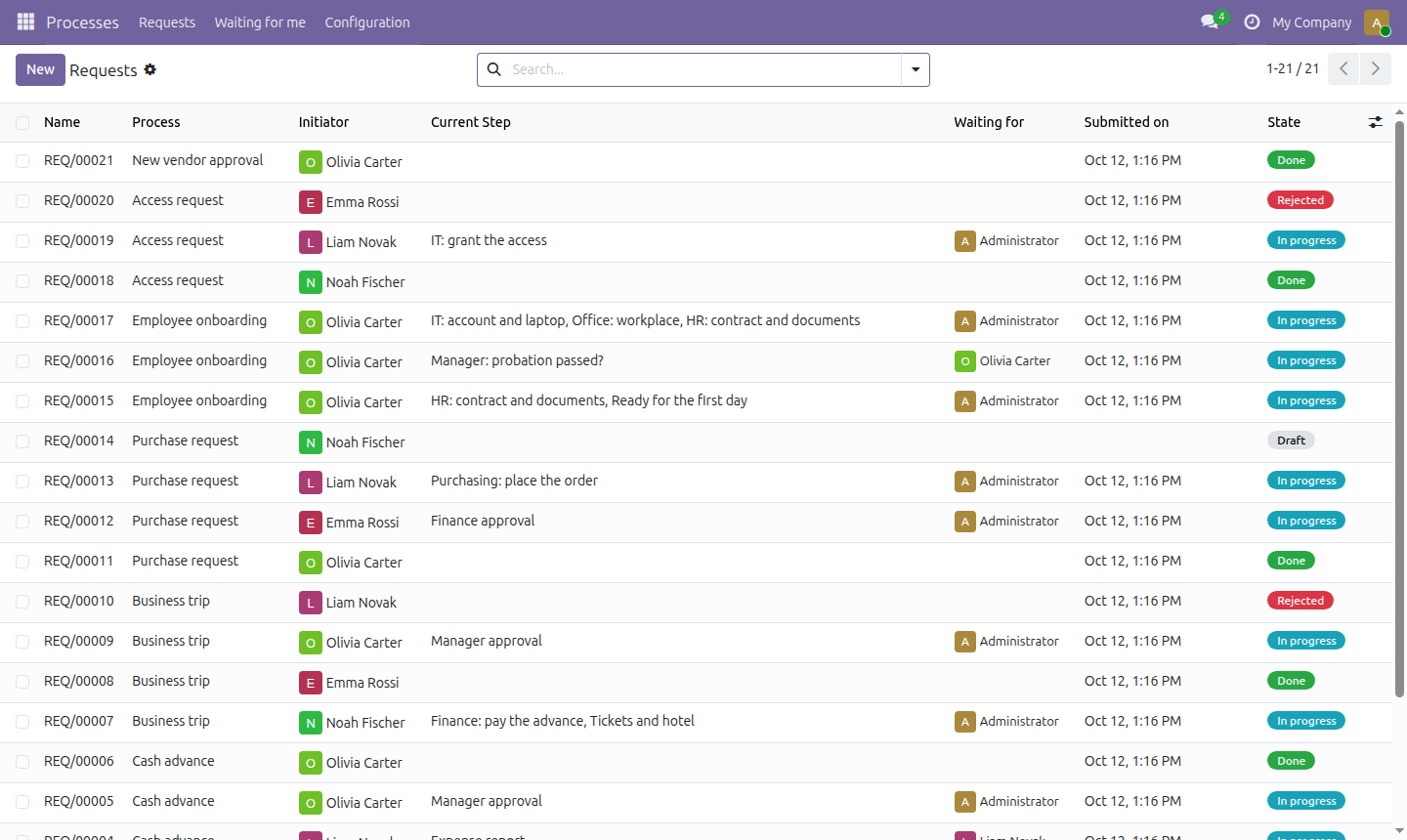Click the gear icon beside Requests title

tap(150, 69)
